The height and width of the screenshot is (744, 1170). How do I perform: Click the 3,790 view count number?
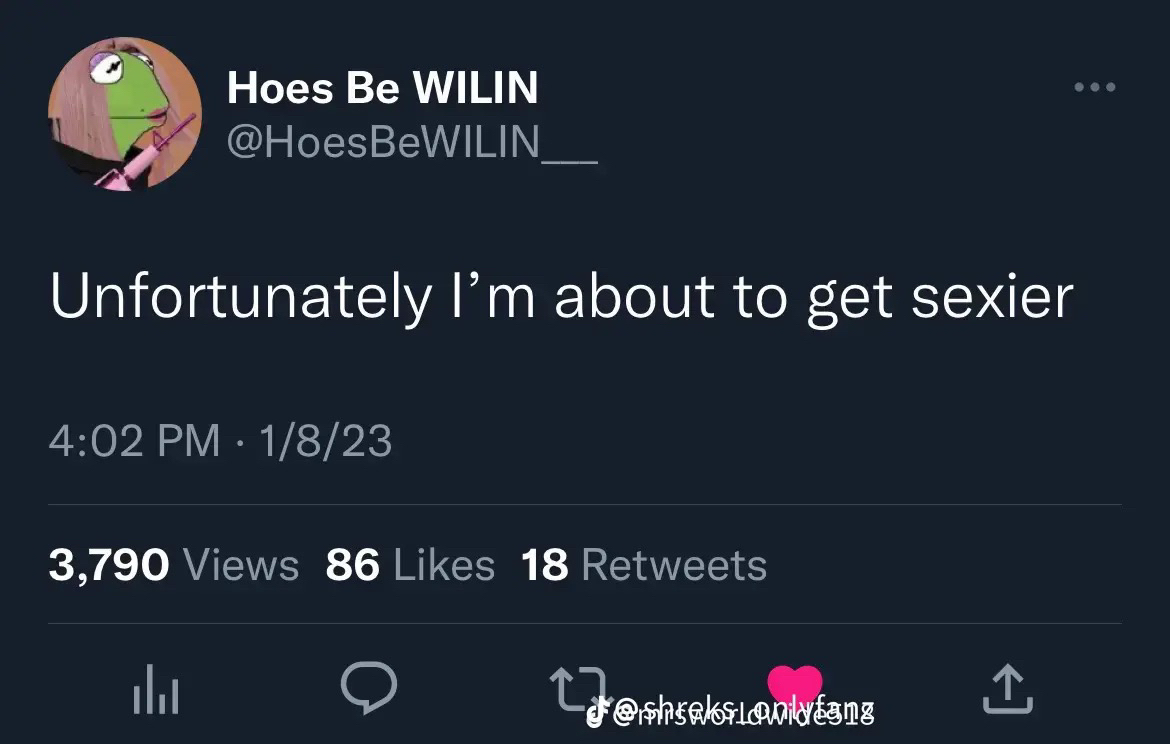coord(109,565)
